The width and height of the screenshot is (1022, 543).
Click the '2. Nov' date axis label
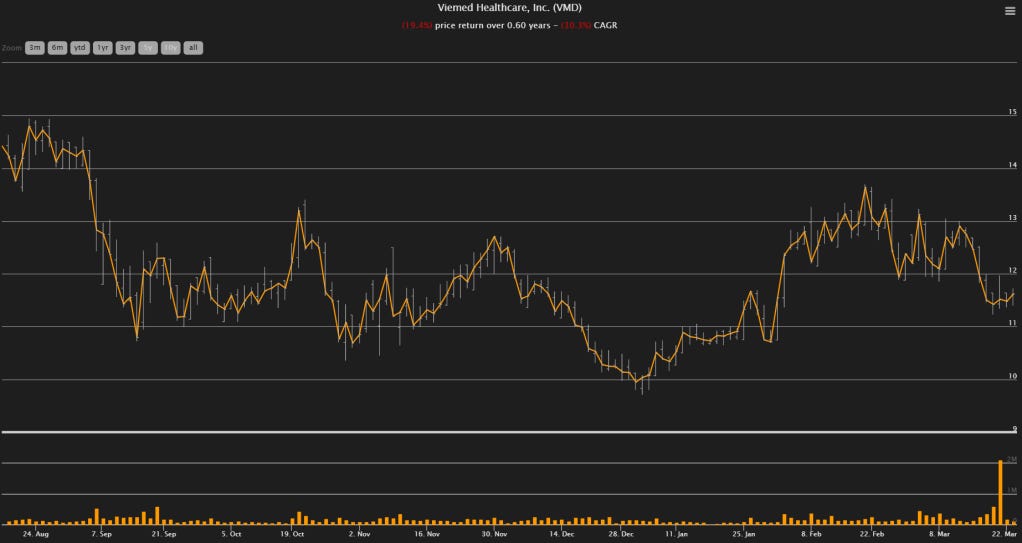pyautogui.click(x=359, y=534)
